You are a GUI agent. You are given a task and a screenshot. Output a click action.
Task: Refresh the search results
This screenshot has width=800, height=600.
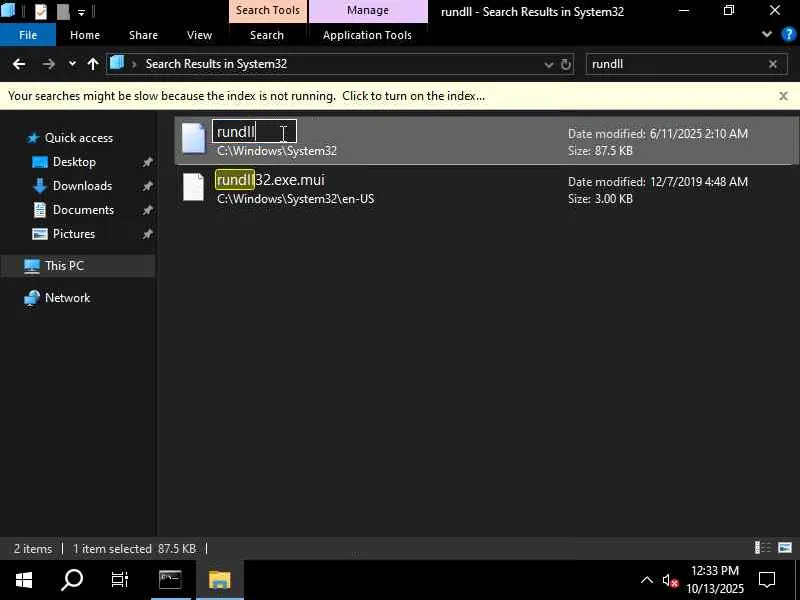[566, 64]
